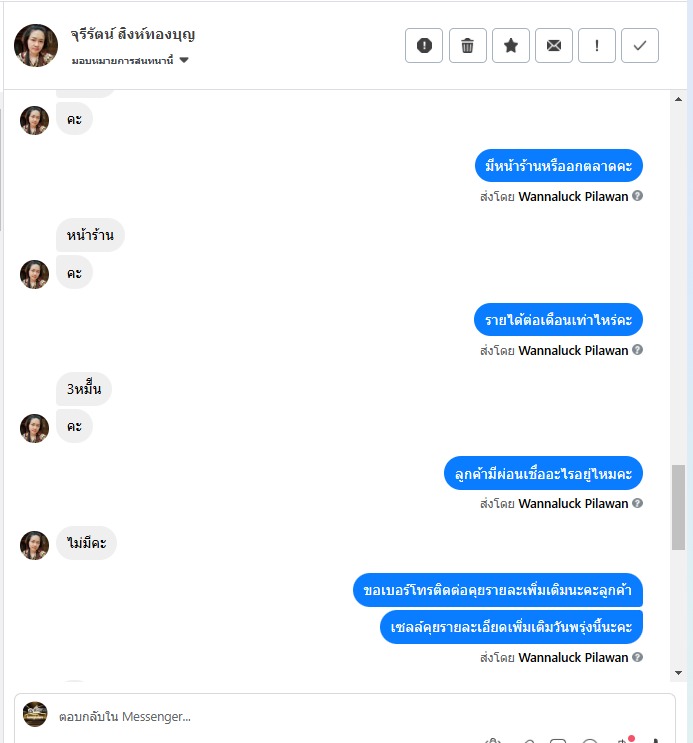The image size is (693, 743).
Task: Open customer profile from header avatar
Action: (36, 45)
